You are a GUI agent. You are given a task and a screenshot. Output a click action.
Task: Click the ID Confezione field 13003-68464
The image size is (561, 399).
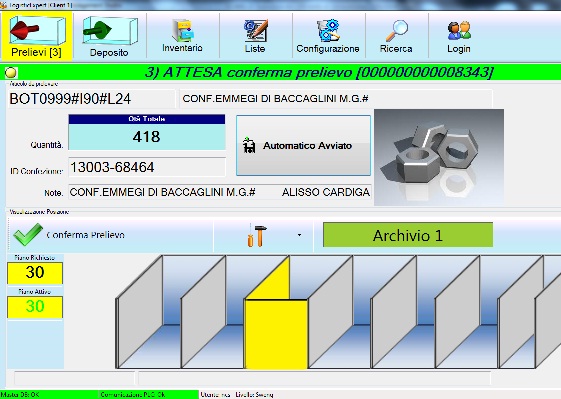pos(147,167)
